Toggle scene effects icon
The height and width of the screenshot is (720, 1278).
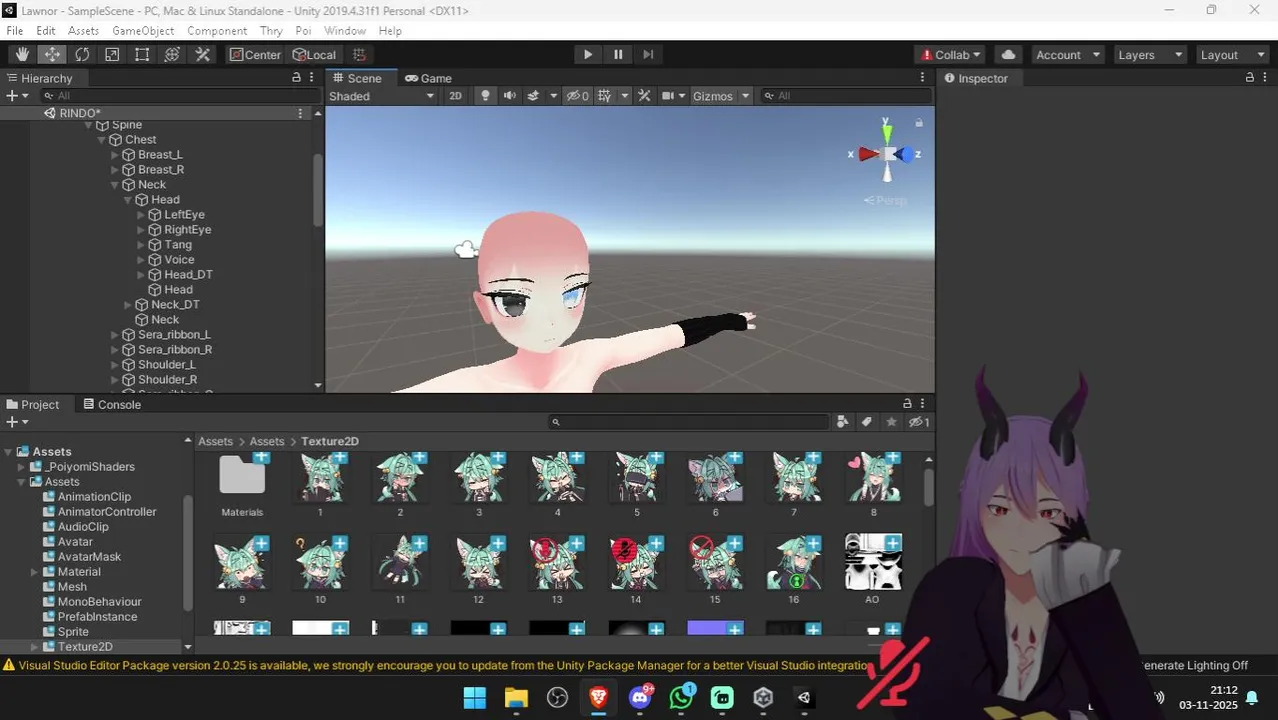click(x=534, y=96)
